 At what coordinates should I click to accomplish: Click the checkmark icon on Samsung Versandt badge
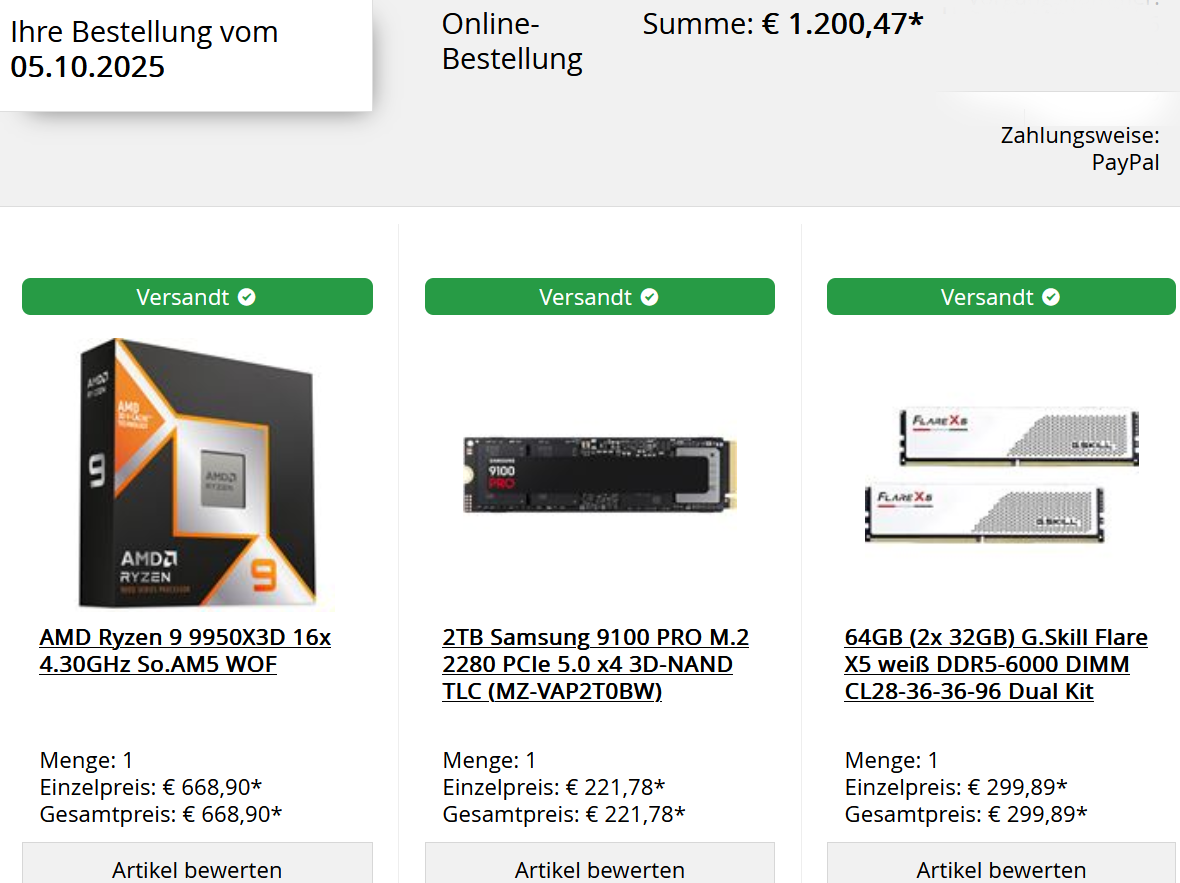point(649,297)
